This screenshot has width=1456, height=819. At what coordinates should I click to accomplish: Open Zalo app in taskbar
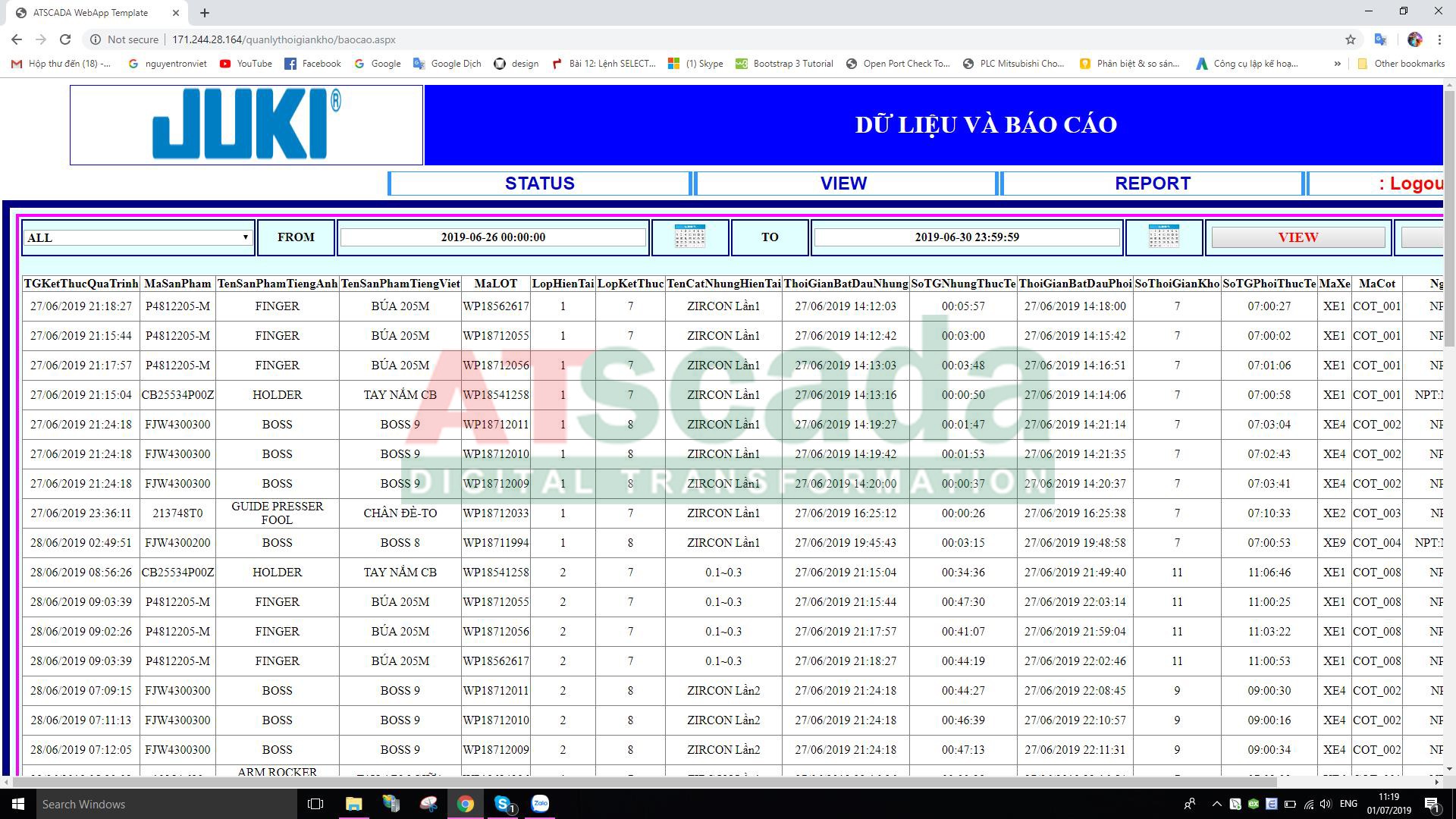540,804
